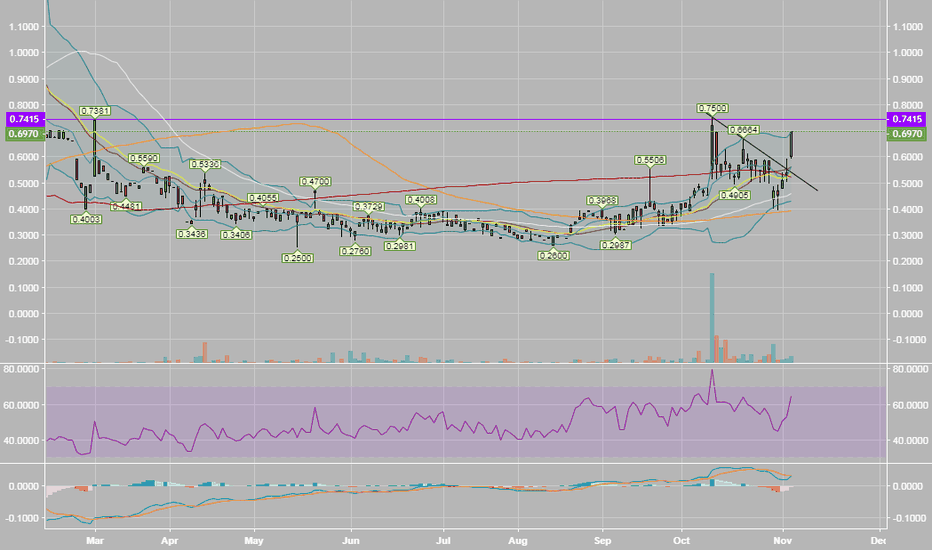Screen dimensions: 932x550
Task: Click purple 0.7415 tag on left axis
Action: [x=24, y=119]
